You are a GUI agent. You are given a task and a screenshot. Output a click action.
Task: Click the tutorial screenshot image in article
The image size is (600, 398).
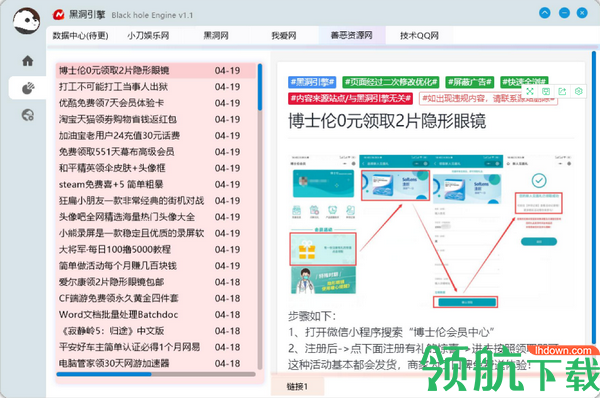click(x=431, y=231)
